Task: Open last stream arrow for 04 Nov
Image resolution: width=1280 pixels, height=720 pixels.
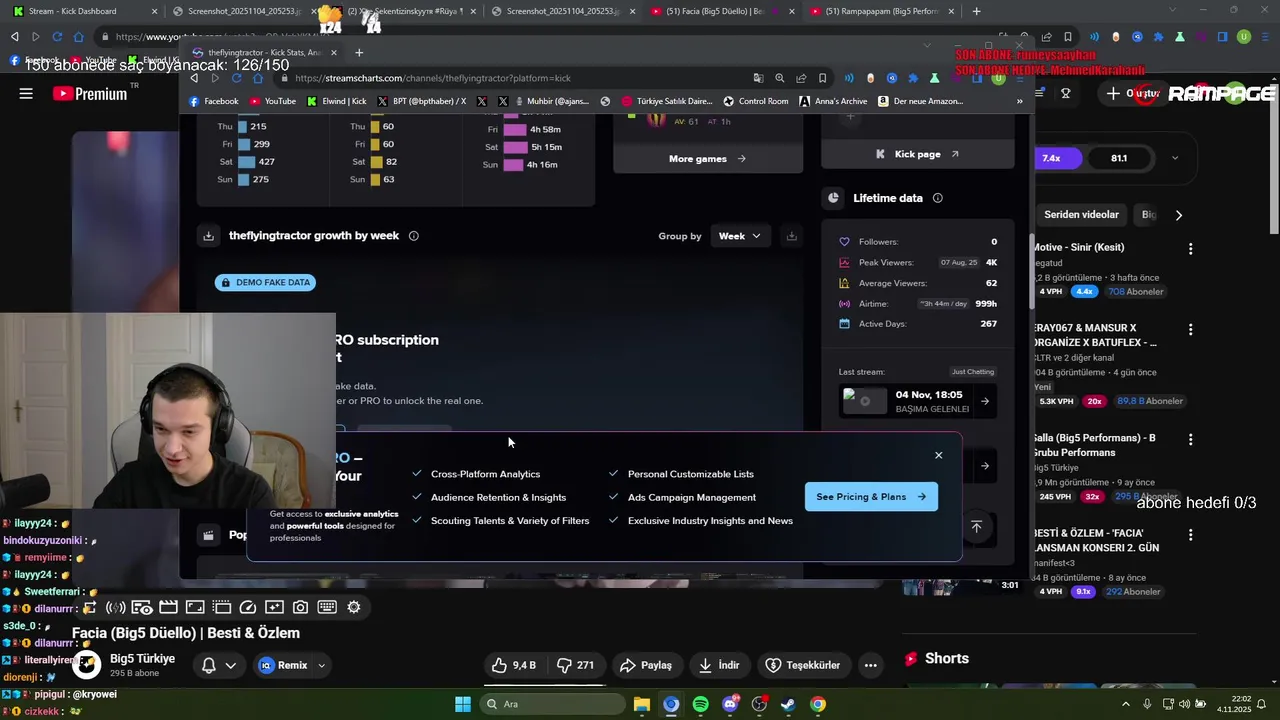Action: point(985,401)
